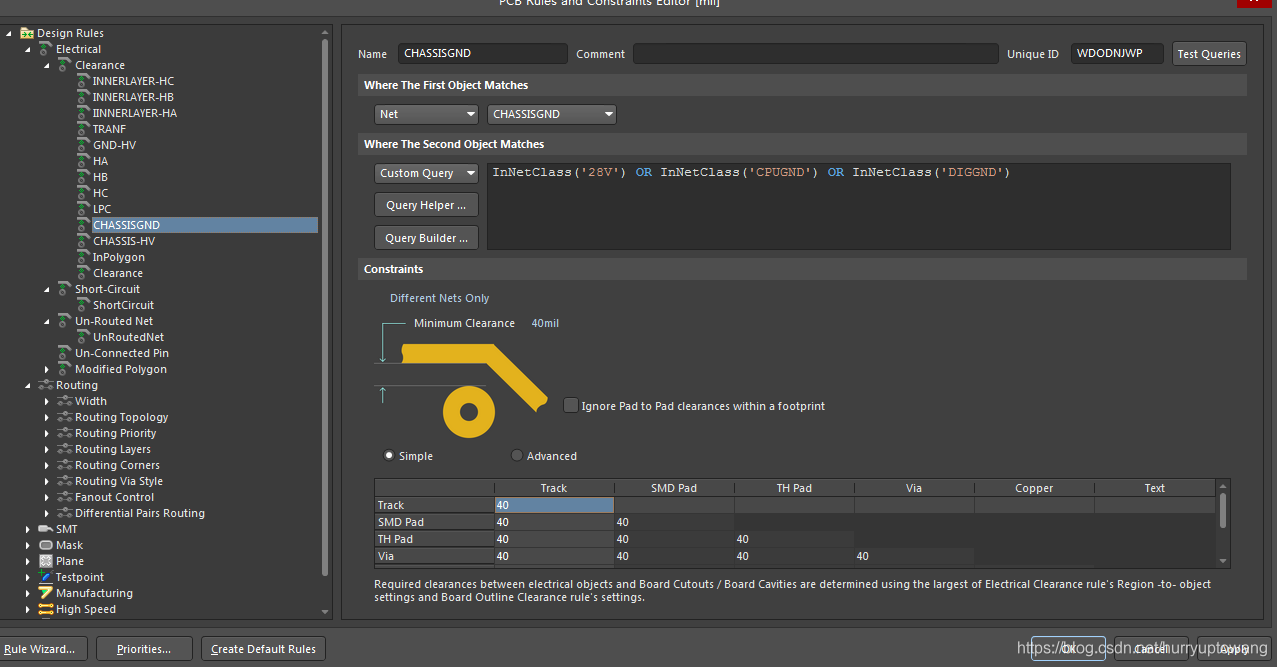Collapse the Design Rules tree root

click(9, 34)
